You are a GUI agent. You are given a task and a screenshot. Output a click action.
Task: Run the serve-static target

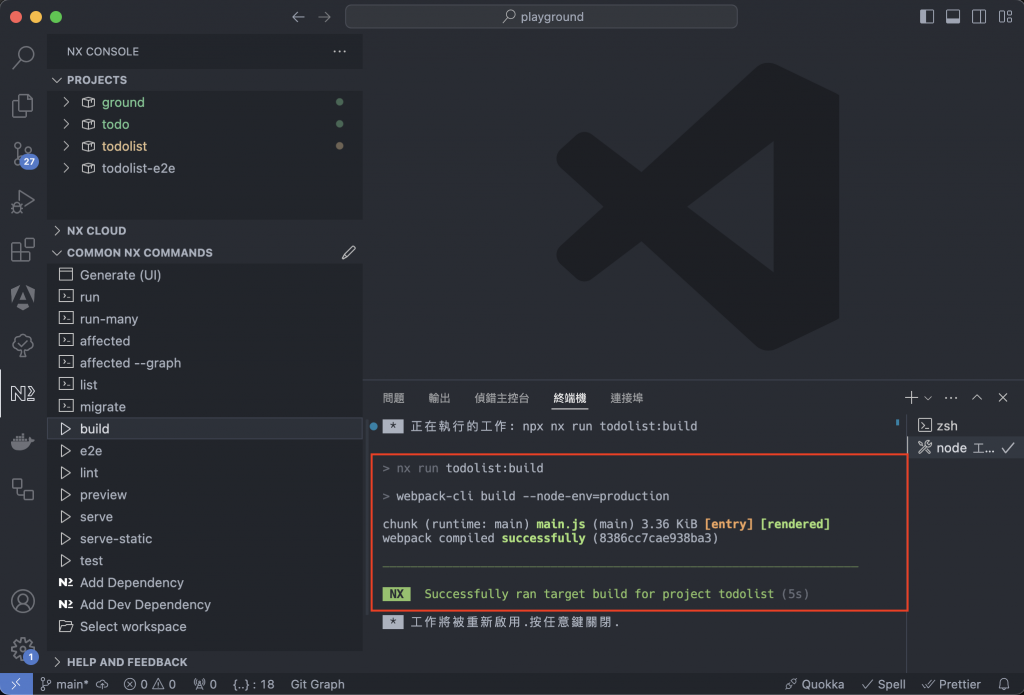(x=205, y=538)
